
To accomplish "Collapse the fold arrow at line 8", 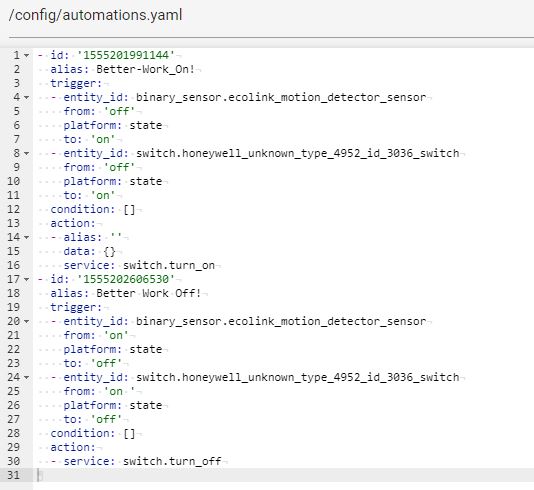I will coord(27,154).
